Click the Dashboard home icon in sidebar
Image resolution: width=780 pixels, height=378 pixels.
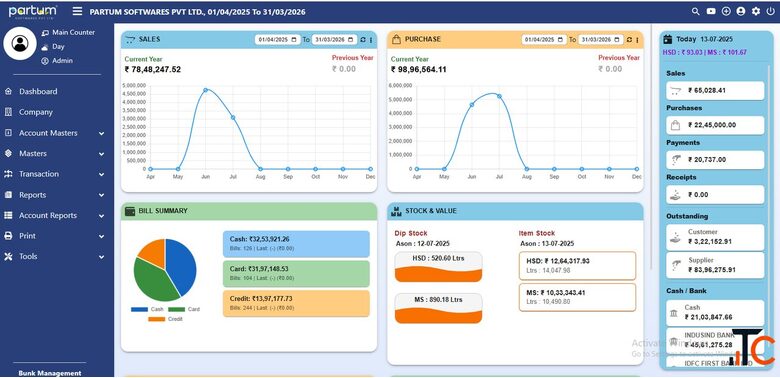click(x=8, y=92)
